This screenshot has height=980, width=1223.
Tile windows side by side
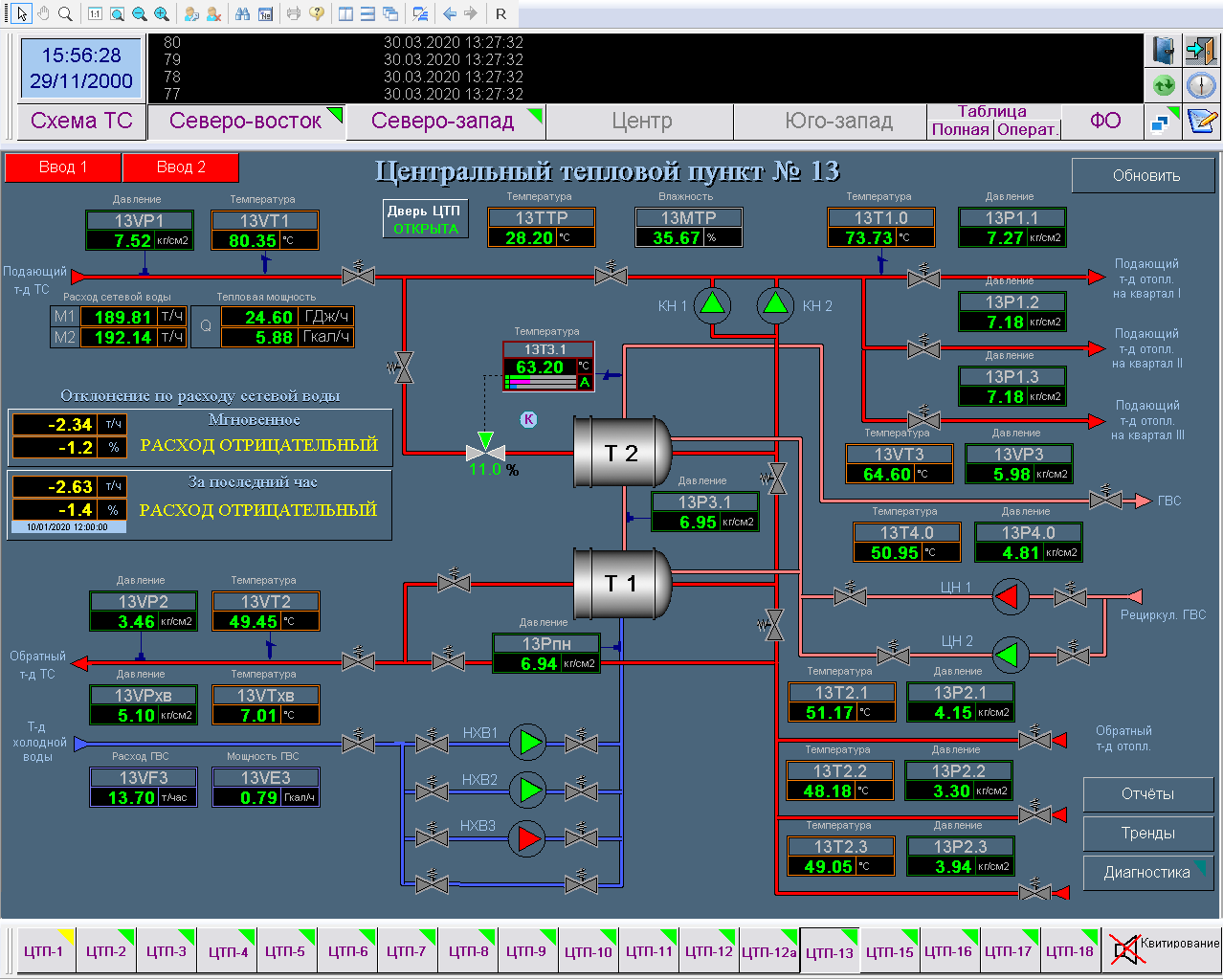pos(345,13)
